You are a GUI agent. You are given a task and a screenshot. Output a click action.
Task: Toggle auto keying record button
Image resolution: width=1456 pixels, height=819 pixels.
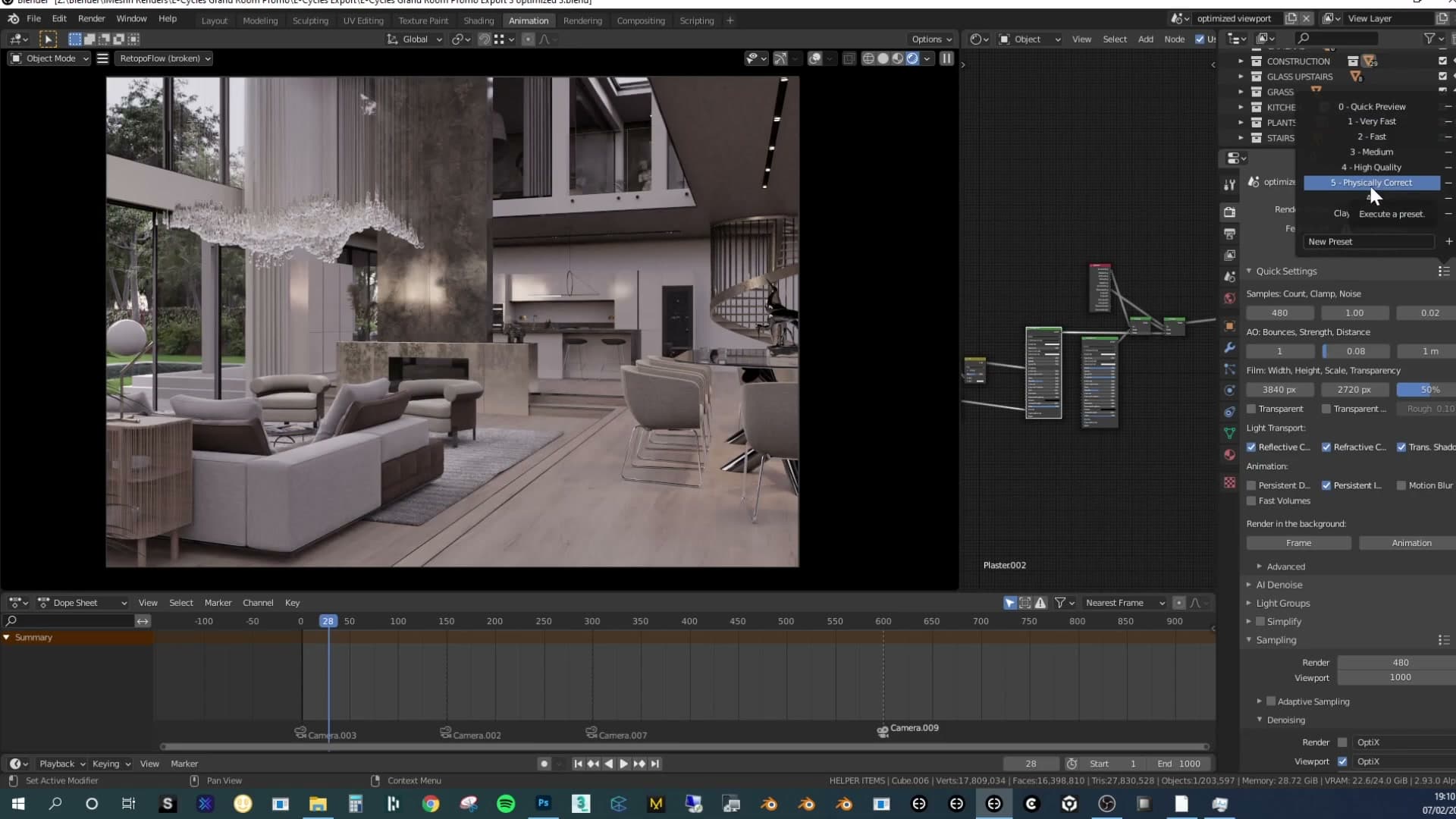544,764
